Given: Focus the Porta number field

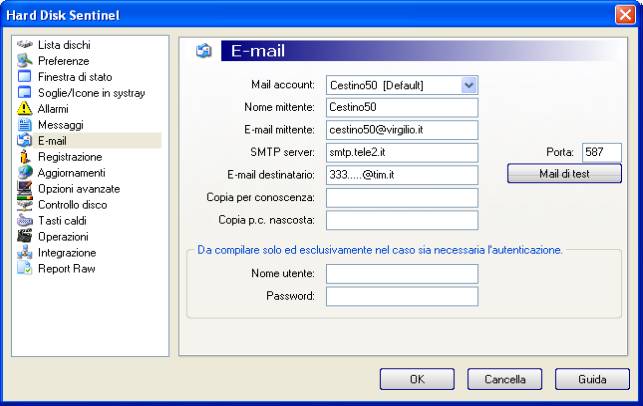Looking at the screenshot, I should (602, 153).
